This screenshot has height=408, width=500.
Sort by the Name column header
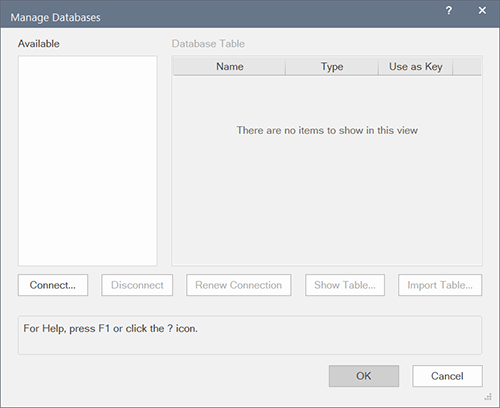[x=230, y=67]
